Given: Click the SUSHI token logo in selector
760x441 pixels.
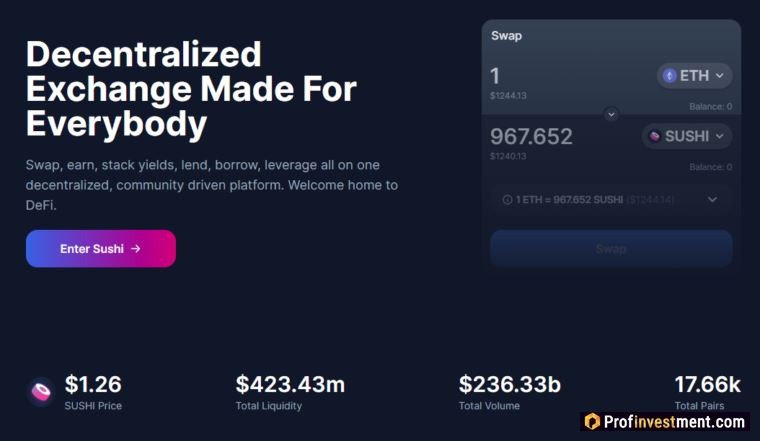Looking at the screenshot, I should click(654, 136).
